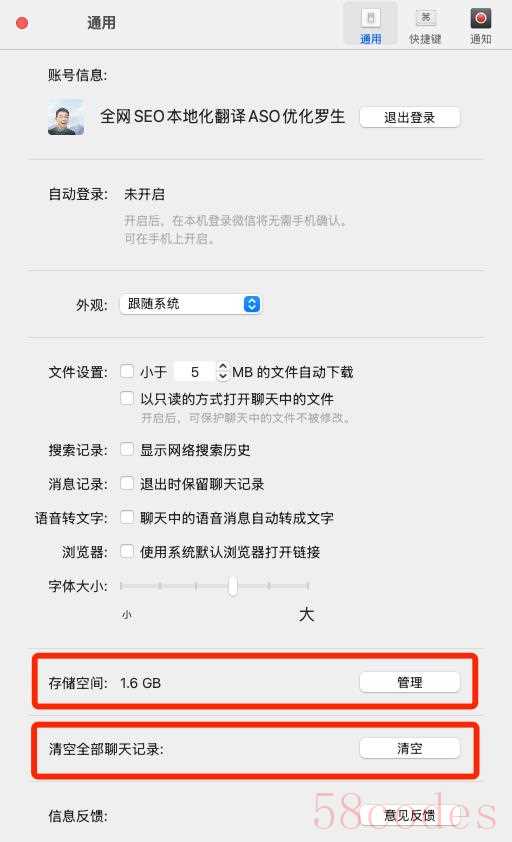Click the 清空 clear chat history button
The image size is (512, 842).
point(409,748)
